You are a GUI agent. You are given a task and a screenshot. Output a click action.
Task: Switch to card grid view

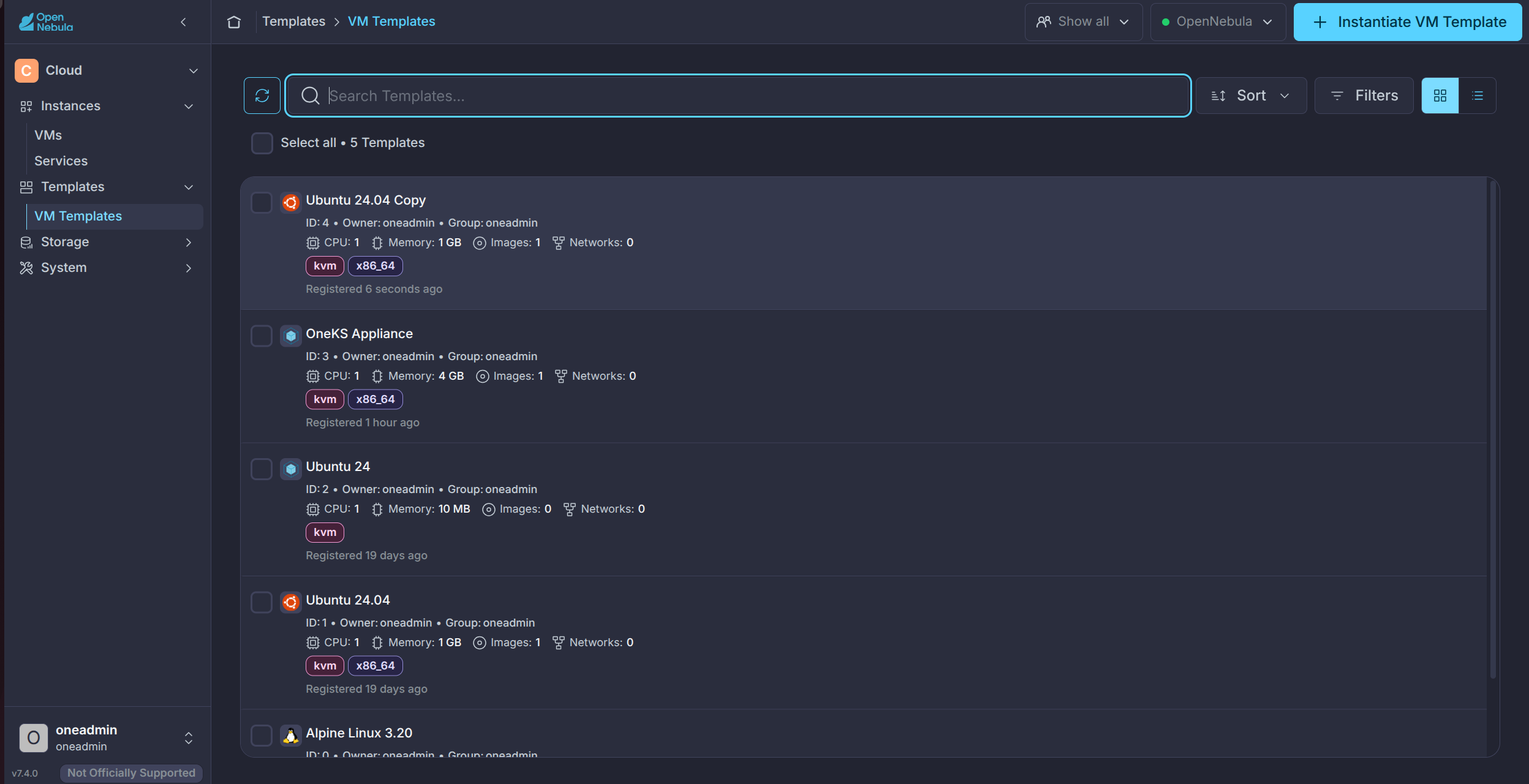(1440, 96)
